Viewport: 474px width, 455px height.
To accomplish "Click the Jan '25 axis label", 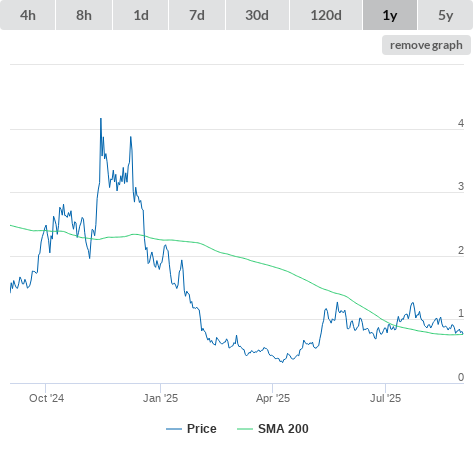I will 160,398.
